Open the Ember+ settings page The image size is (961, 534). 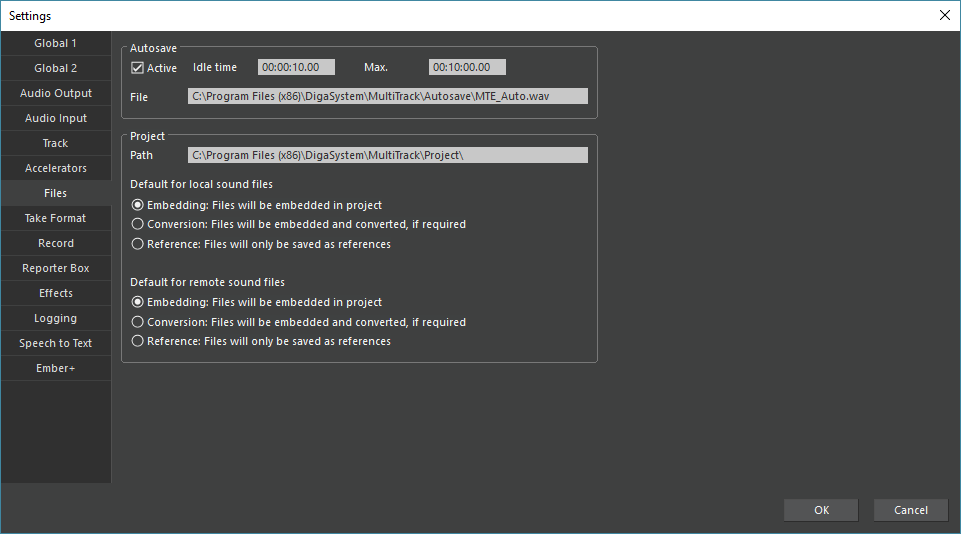(x=55, y=368)
